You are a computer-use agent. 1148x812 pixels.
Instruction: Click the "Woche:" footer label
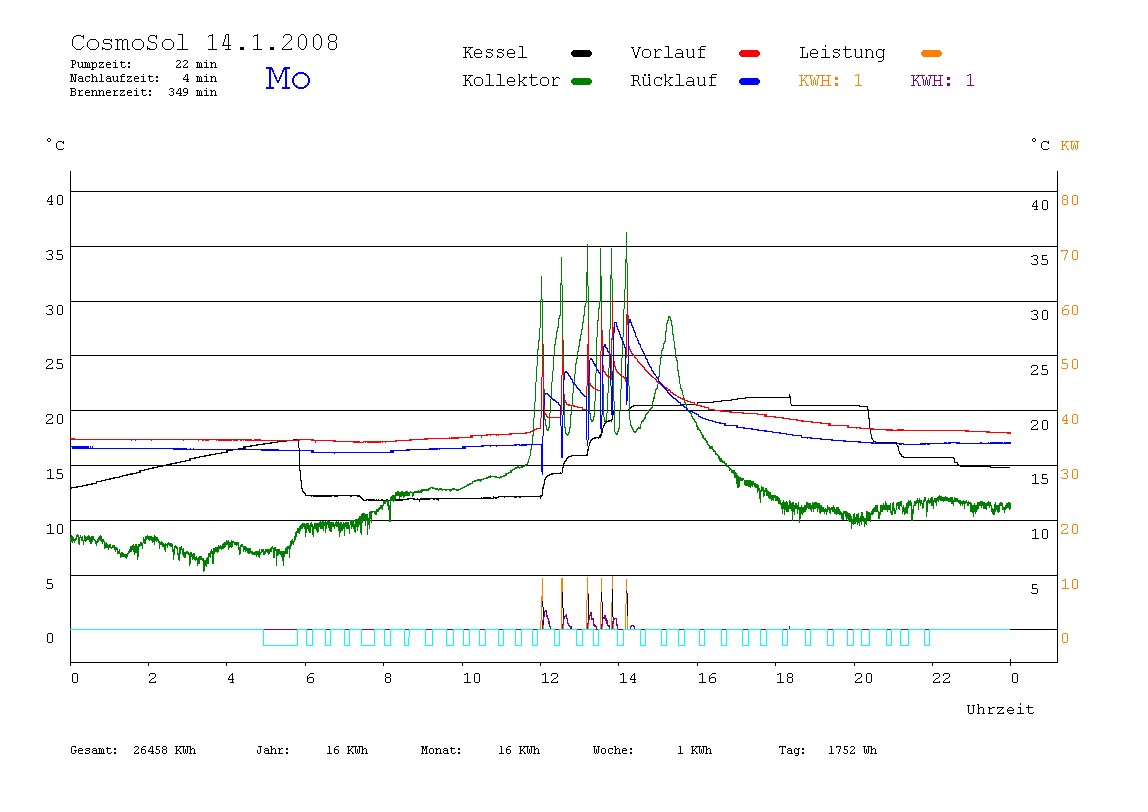coord(613,750)
